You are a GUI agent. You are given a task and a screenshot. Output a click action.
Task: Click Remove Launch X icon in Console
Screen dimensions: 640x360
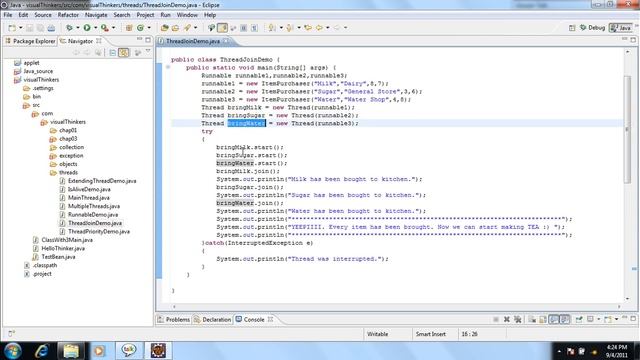pyautogui.click(x=507, y=320)
